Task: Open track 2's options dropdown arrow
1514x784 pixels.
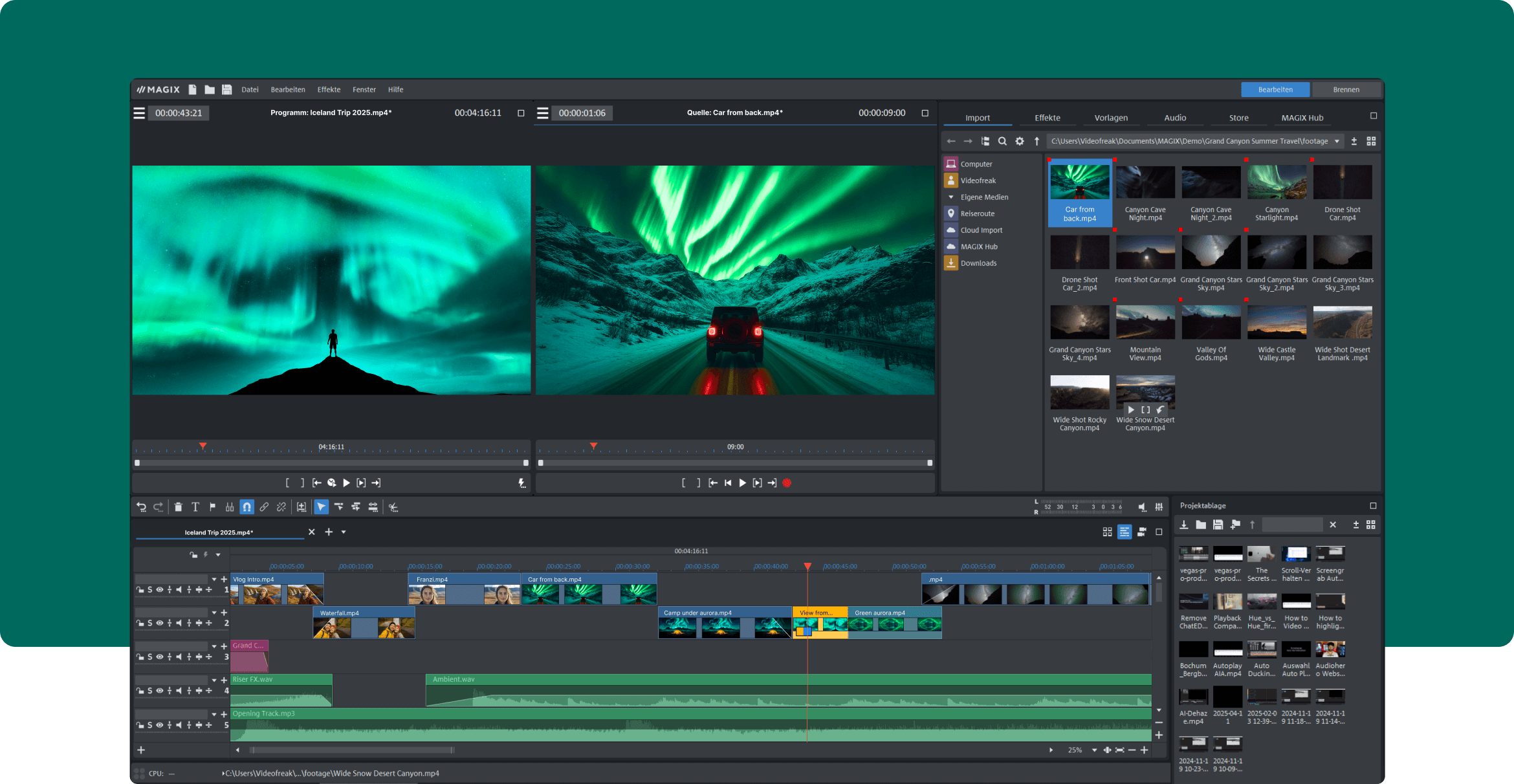Action: (214, 613)
